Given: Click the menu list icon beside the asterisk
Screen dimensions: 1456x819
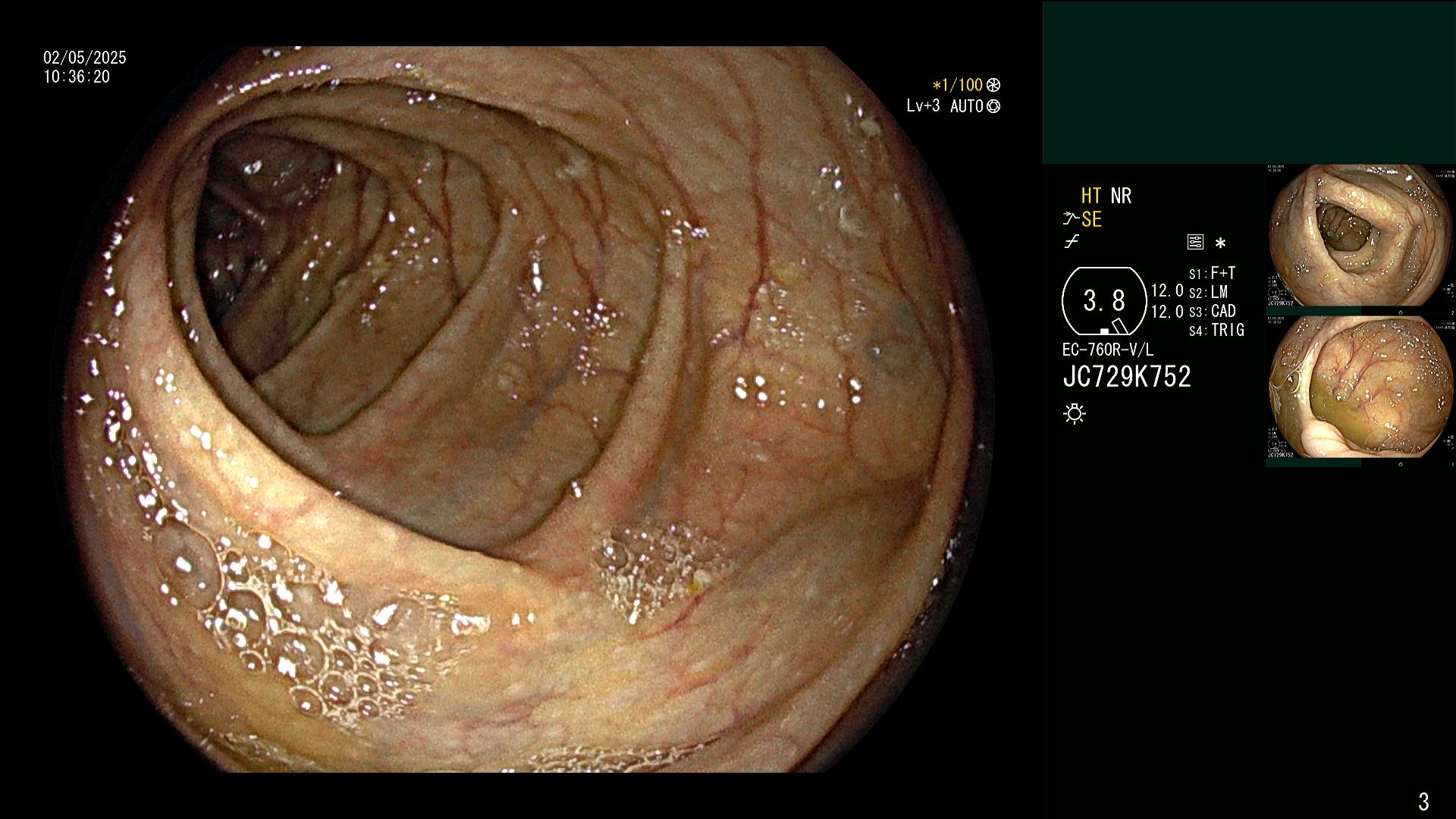Looking at the screenshot, I should click(1195, 243).
